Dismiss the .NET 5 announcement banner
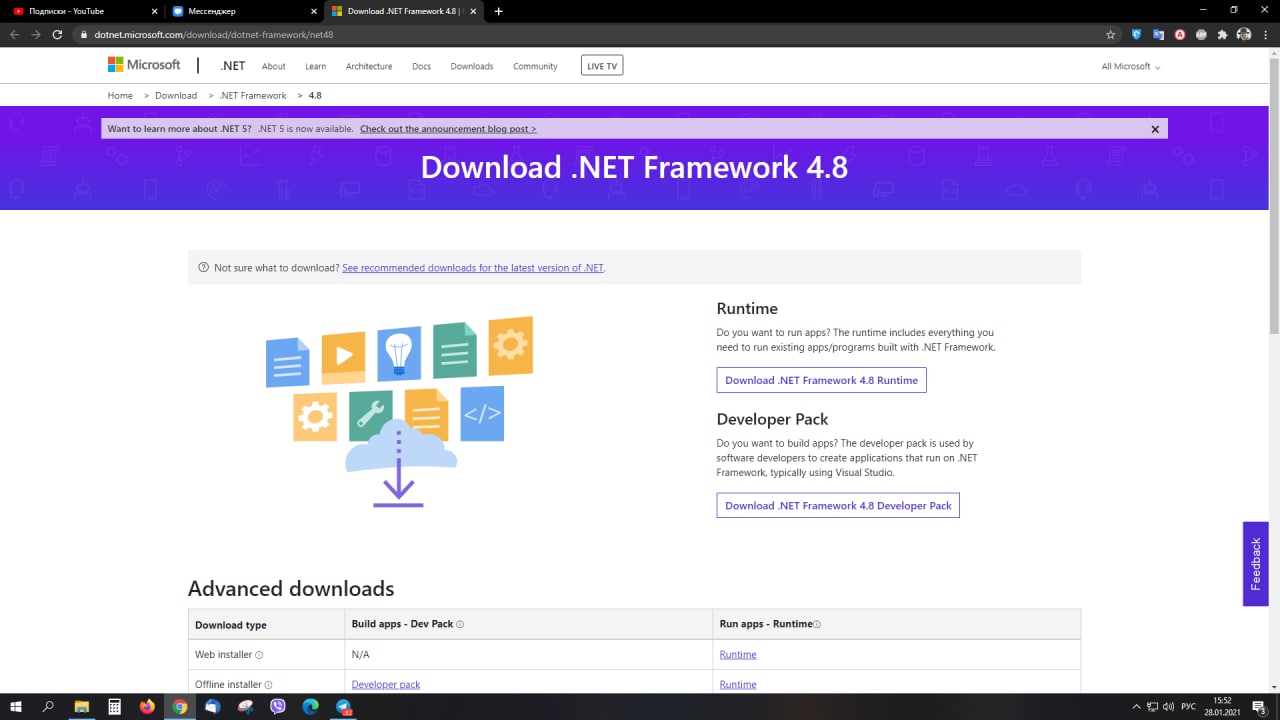Viewport: 1280px width, 720px height. point(1155,129)
